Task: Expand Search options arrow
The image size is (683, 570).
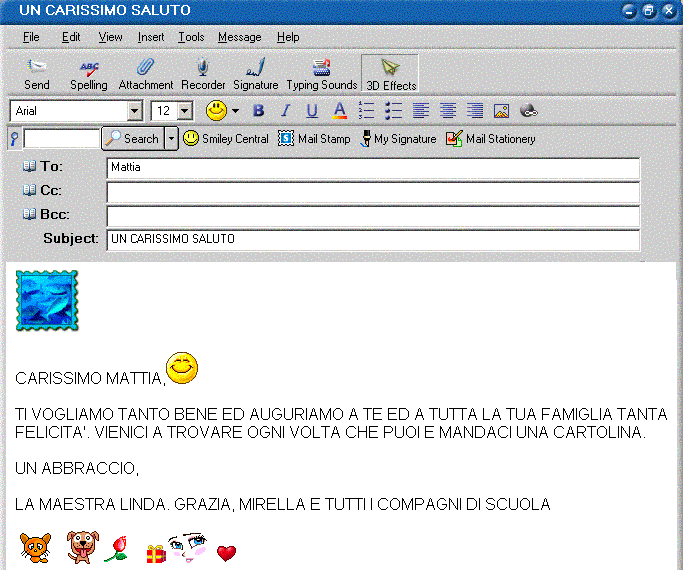Action: tap(172, 139)
